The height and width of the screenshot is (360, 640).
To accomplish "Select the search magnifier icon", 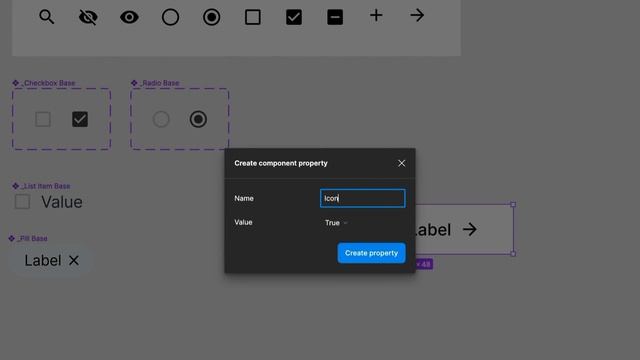I will [47, 17].
